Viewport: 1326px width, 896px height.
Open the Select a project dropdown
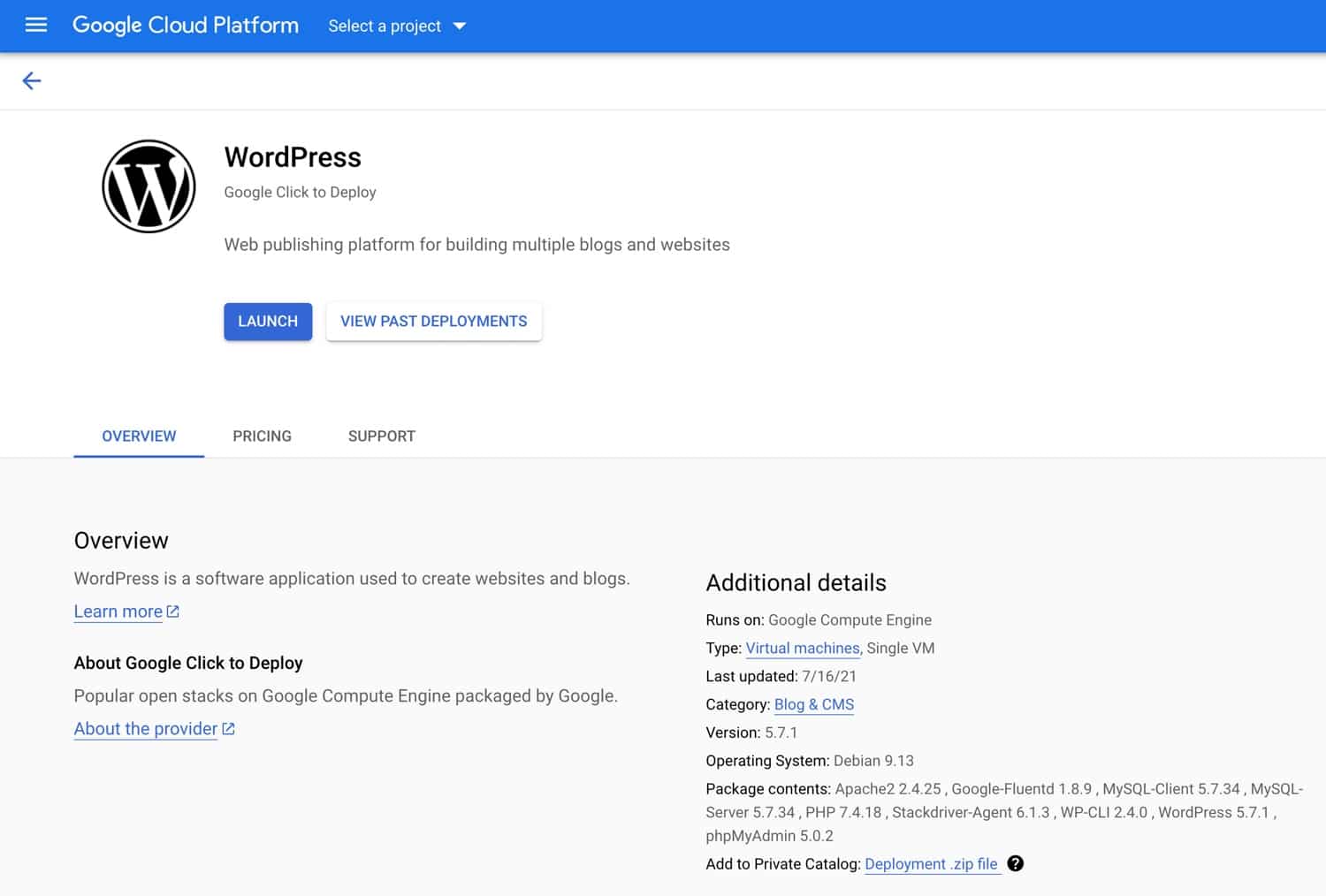pos(396,26)
